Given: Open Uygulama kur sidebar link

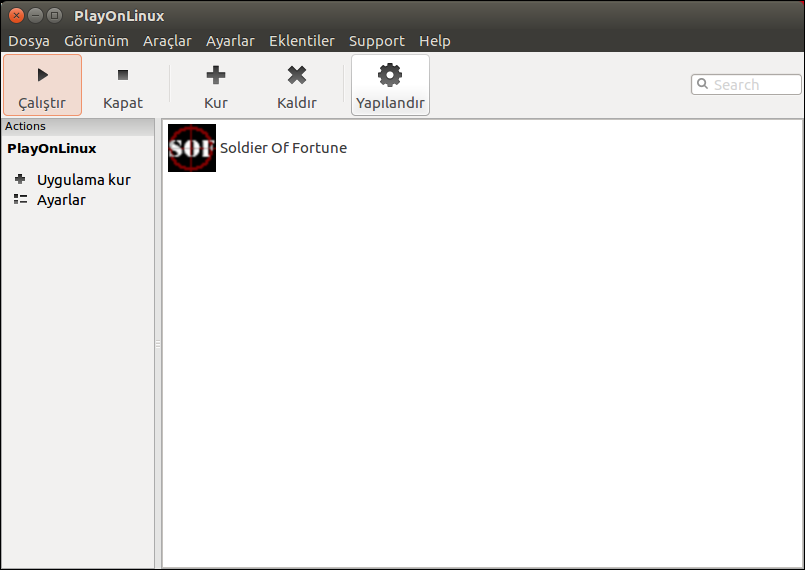Looking at the screenshot, I should click(x=84, y=180).
